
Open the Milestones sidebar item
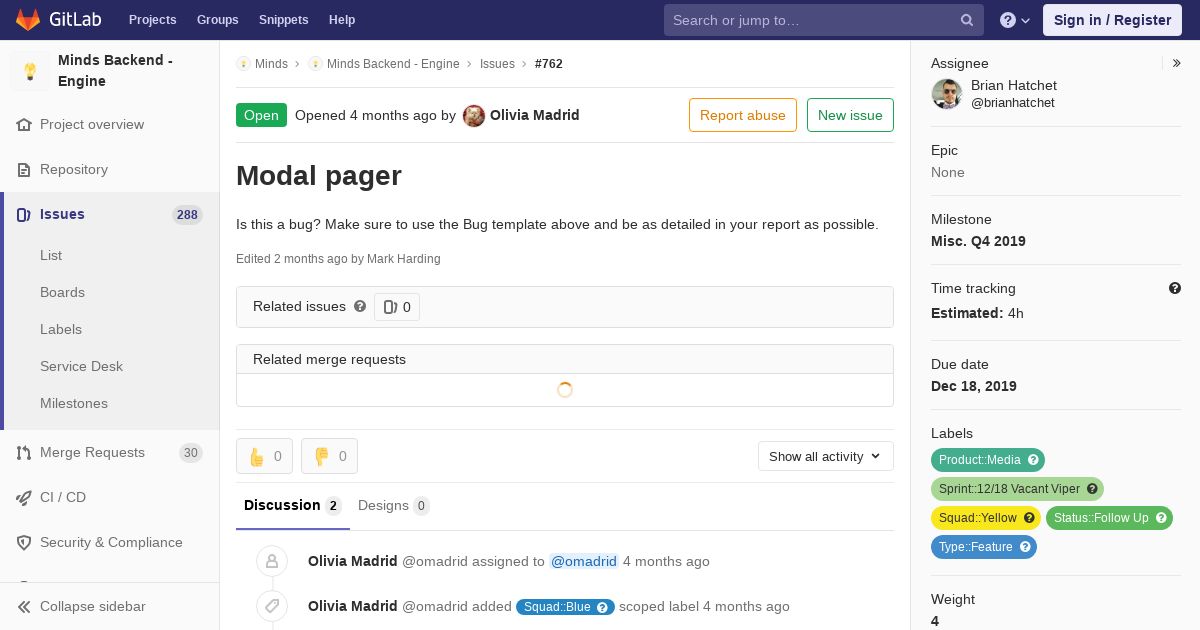pyautogui.click(x=74, y=404)
